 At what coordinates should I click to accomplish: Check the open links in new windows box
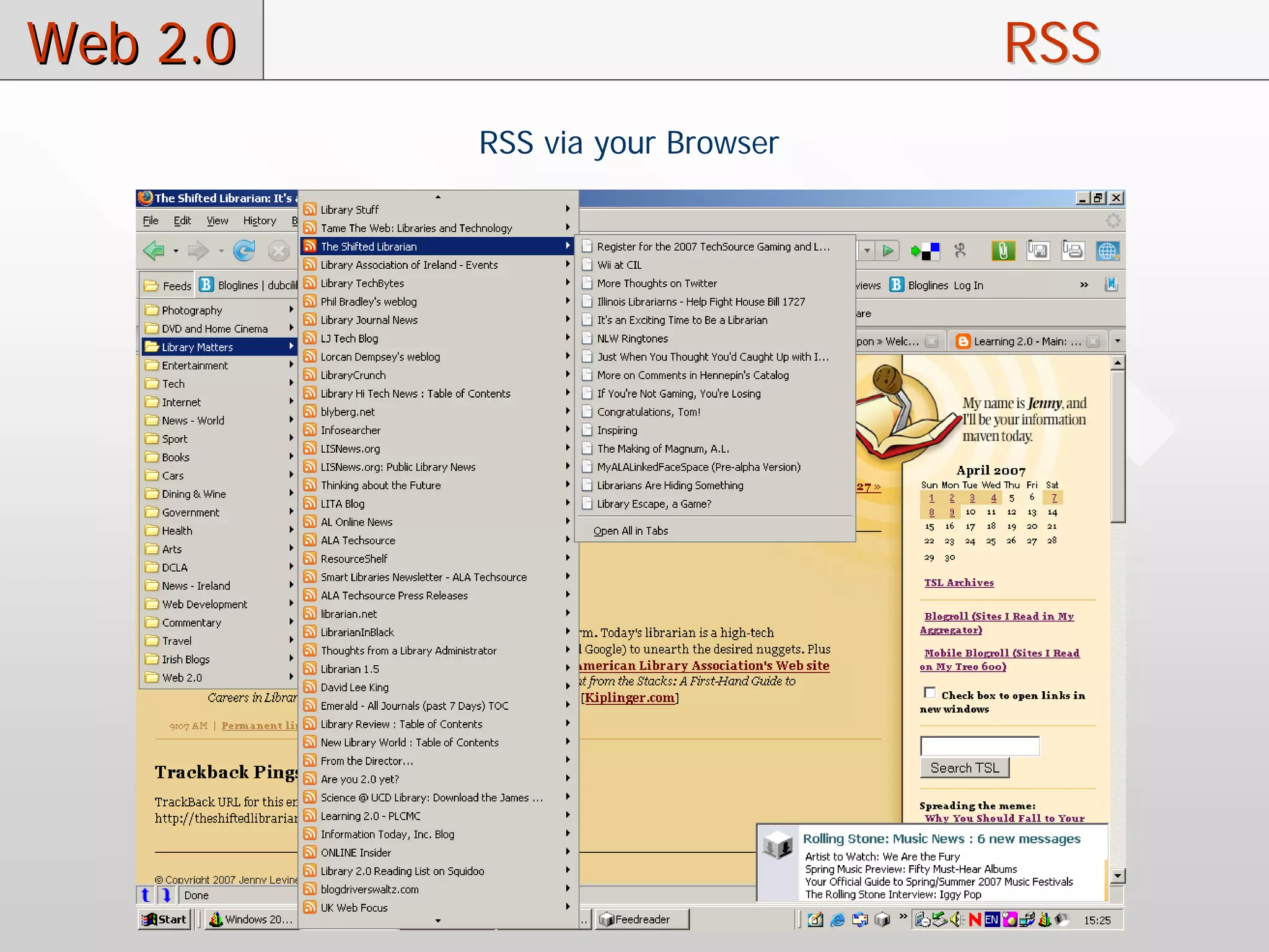[x=929, y=692]
